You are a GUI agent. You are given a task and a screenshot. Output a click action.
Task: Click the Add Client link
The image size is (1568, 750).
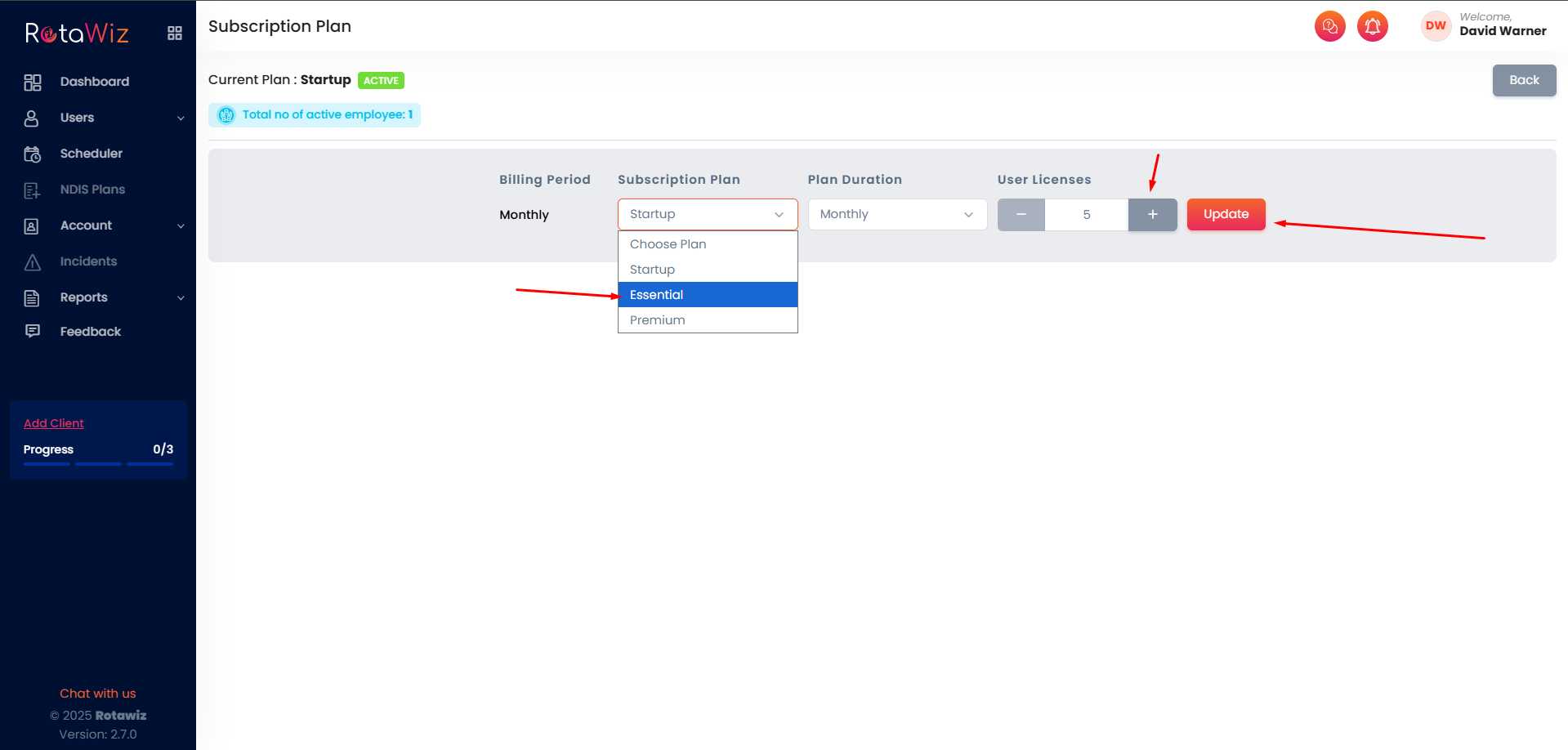pos(54,423)
